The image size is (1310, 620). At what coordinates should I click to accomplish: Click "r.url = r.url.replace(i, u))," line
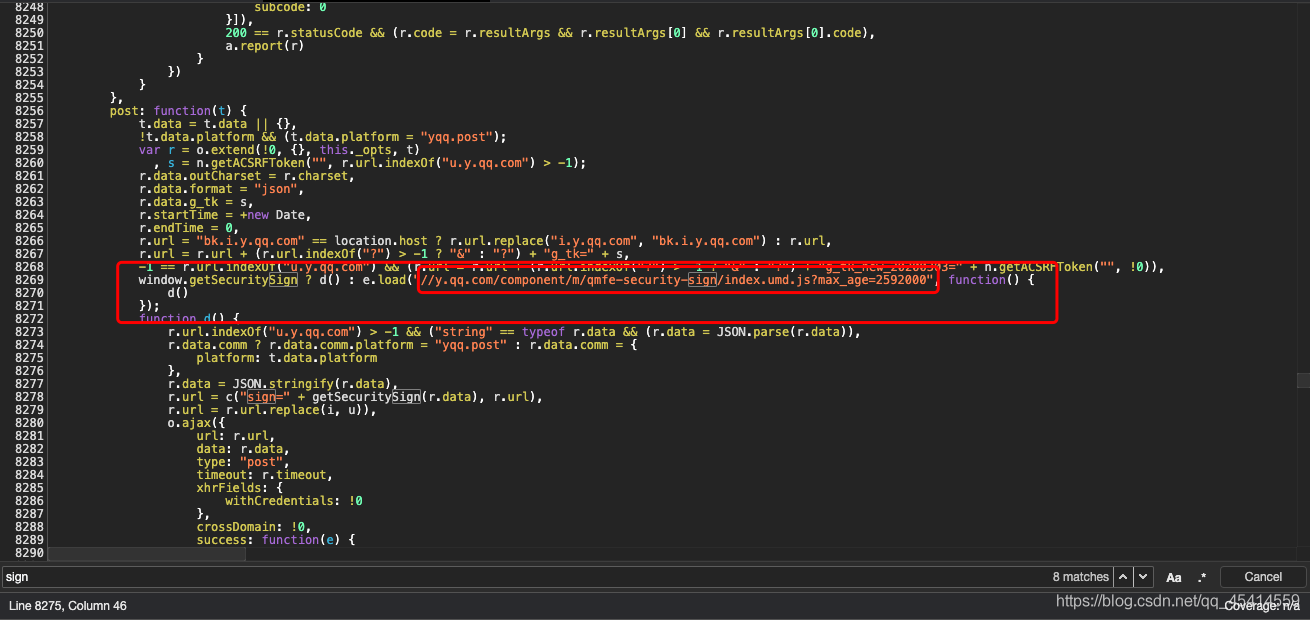click(272, 410)
